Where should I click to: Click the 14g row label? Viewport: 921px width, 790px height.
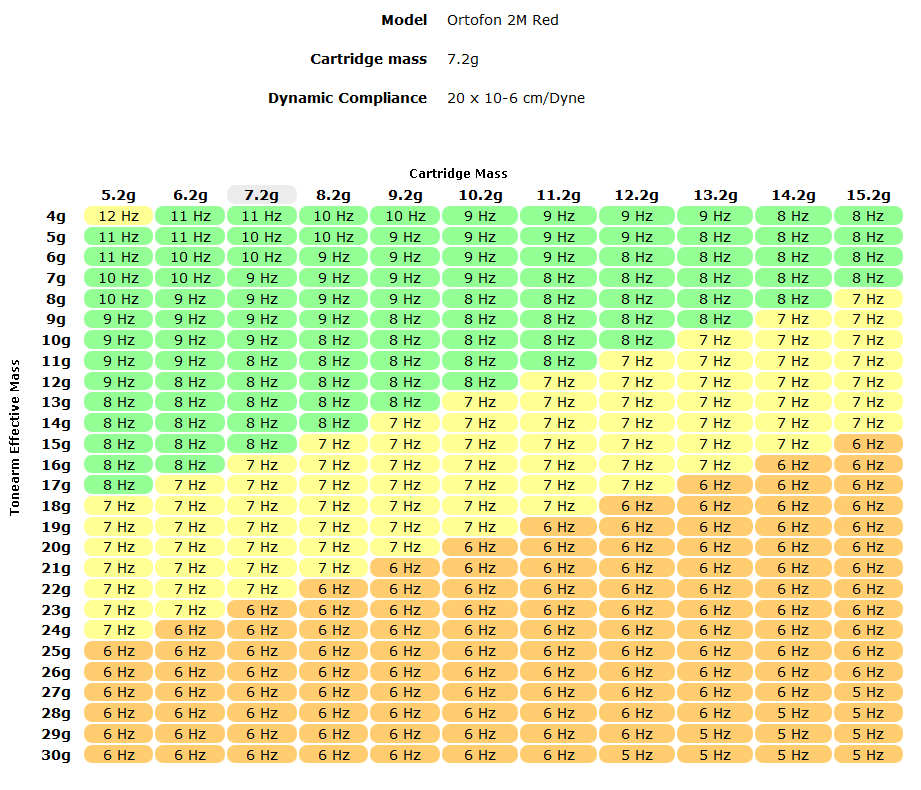pyautogui.click(x=56, y=423)
